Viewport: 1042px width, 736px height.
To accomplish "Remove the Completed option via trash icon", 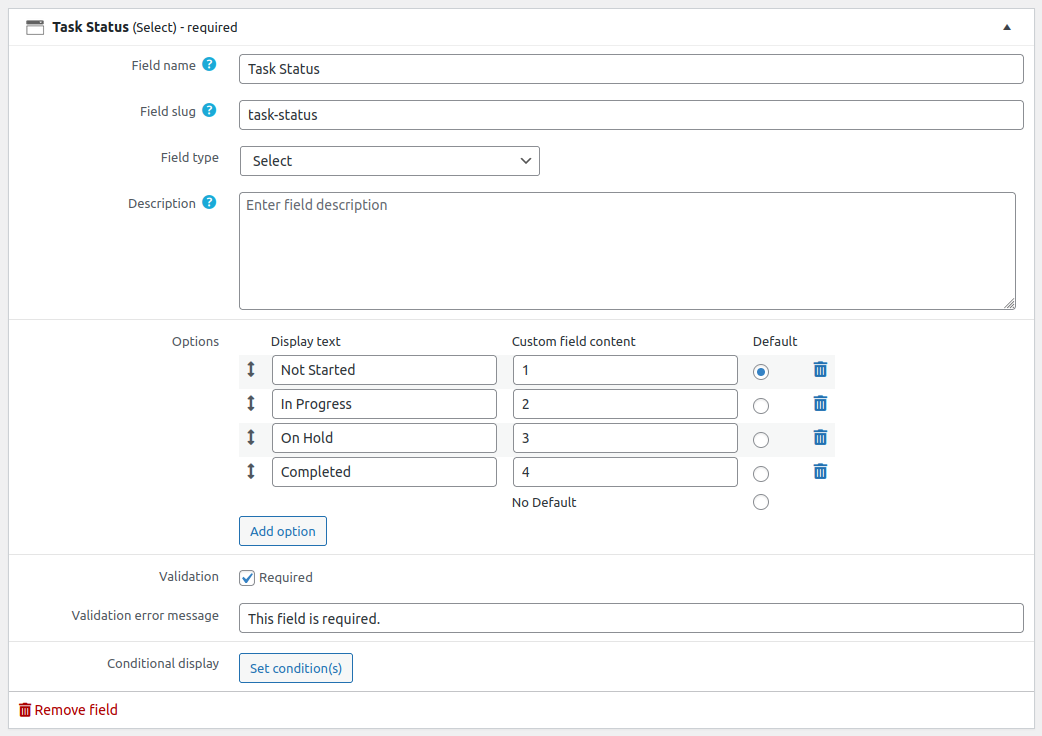I will pyautogui.click(x=820, y=472).
